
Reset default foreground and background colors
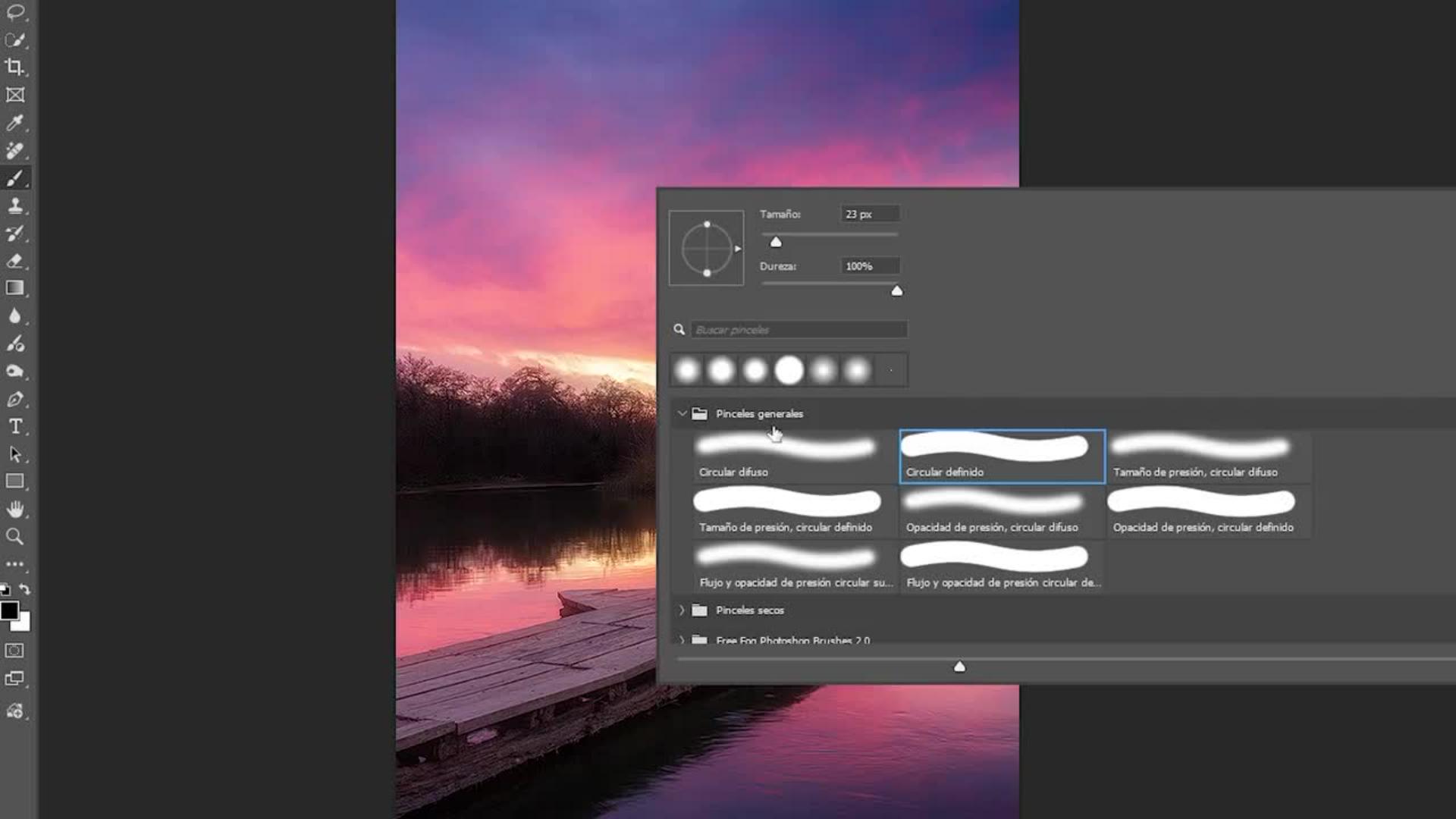click(5, 589)
